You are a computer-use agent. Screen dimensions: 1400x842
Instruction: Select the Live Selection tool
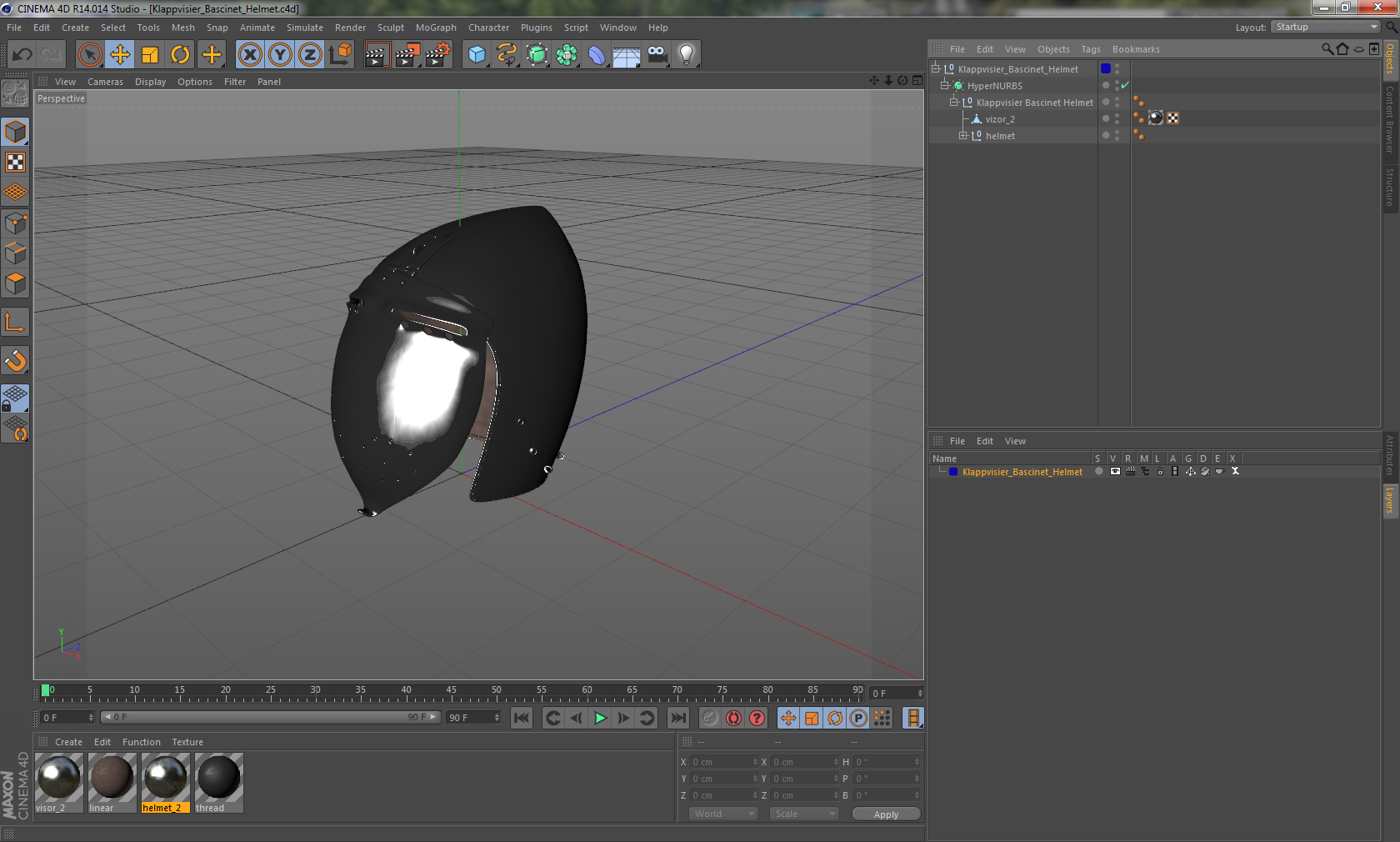click(90, 55)
